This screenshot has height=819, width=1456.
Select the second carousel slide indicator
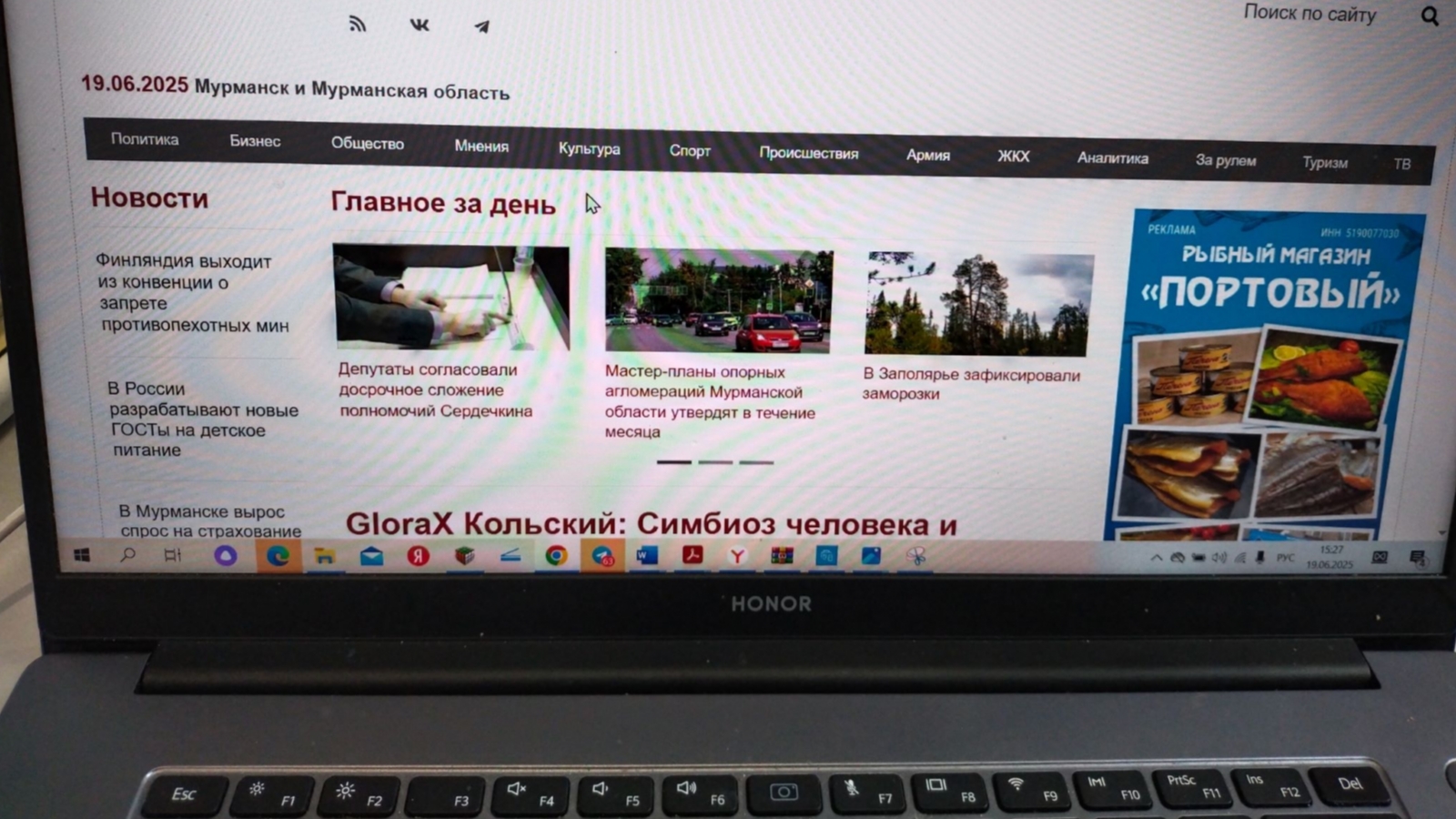click(715, 462)
